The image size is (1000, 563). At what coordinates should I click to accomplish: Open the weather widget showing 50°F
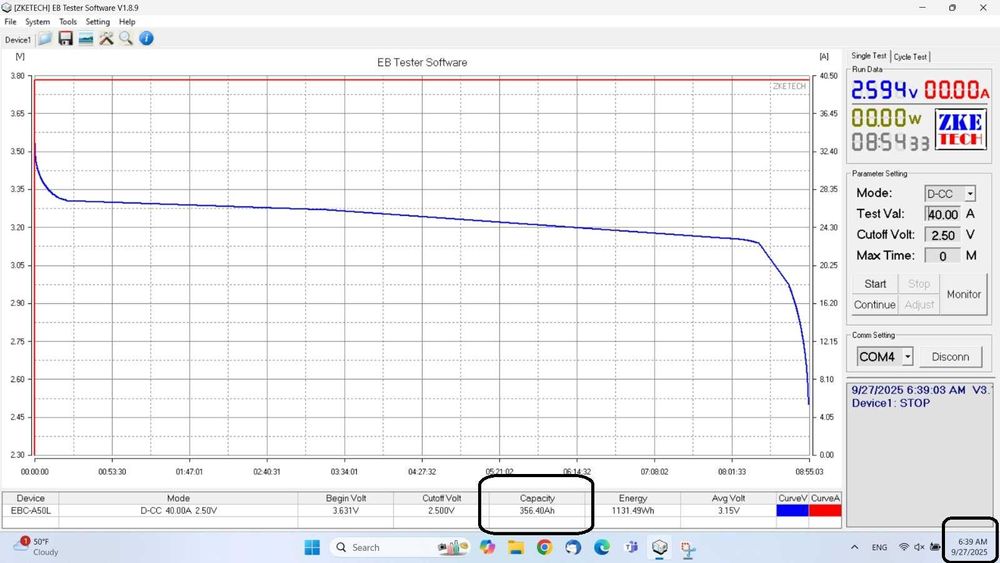pyautogui.click(x=36, y=546)
